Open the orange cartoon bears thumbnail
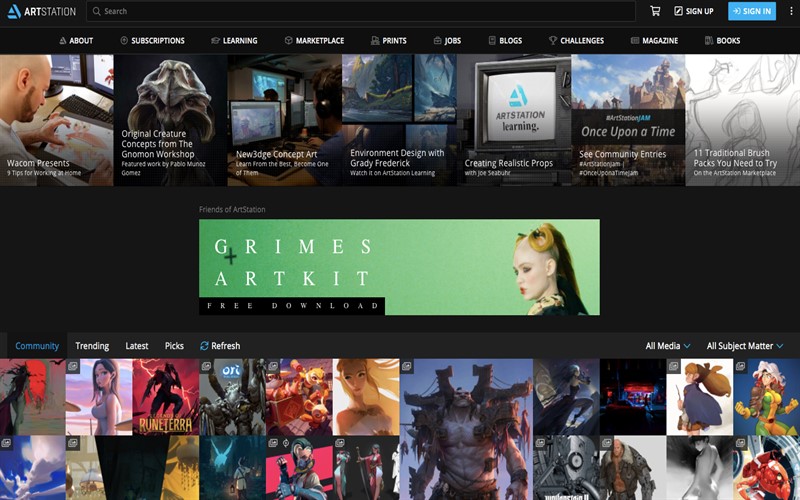 (x=299, y=397)
